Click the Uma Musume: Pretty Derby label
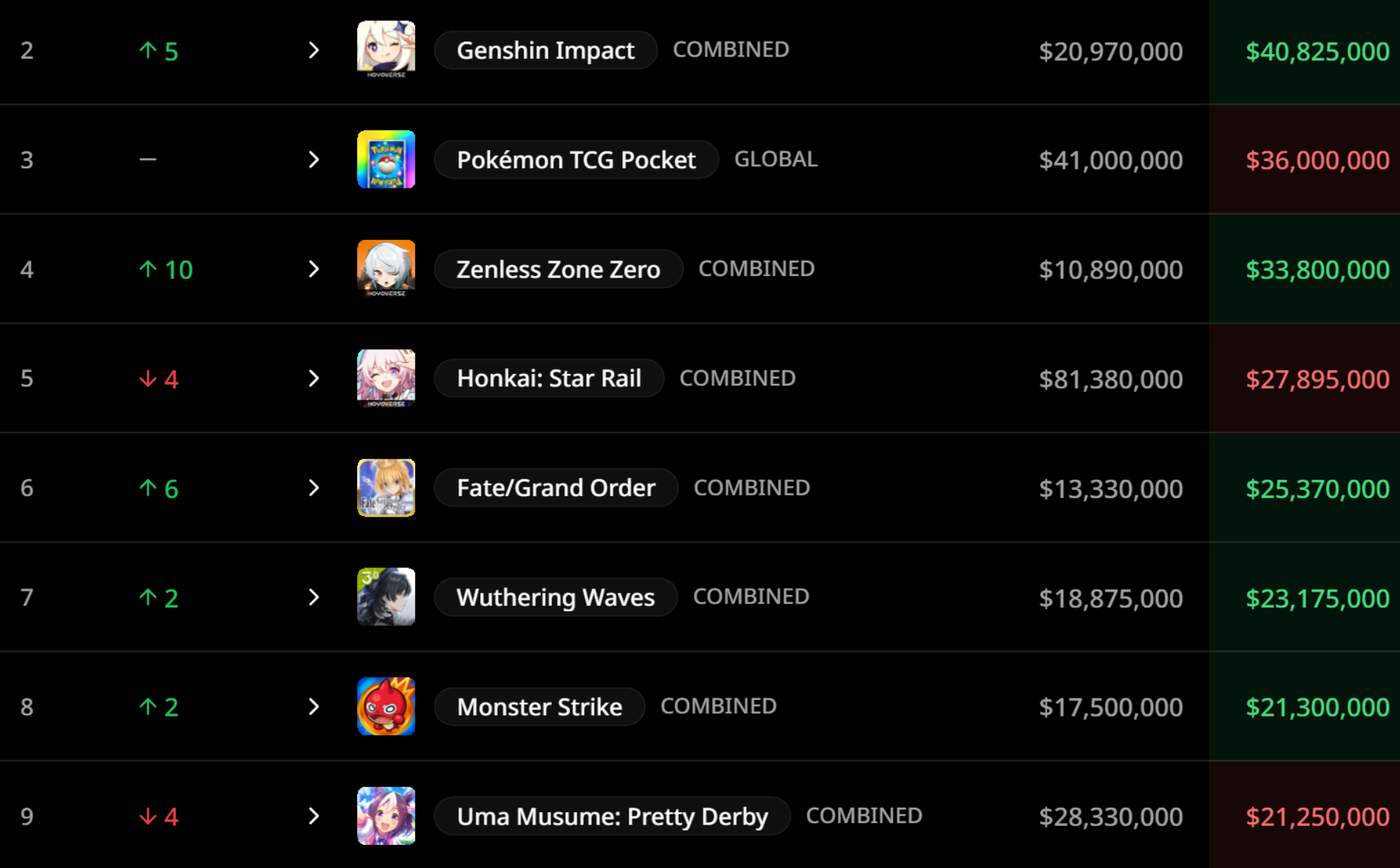Screen dimensions: 1400x868 tap(612, 816)
